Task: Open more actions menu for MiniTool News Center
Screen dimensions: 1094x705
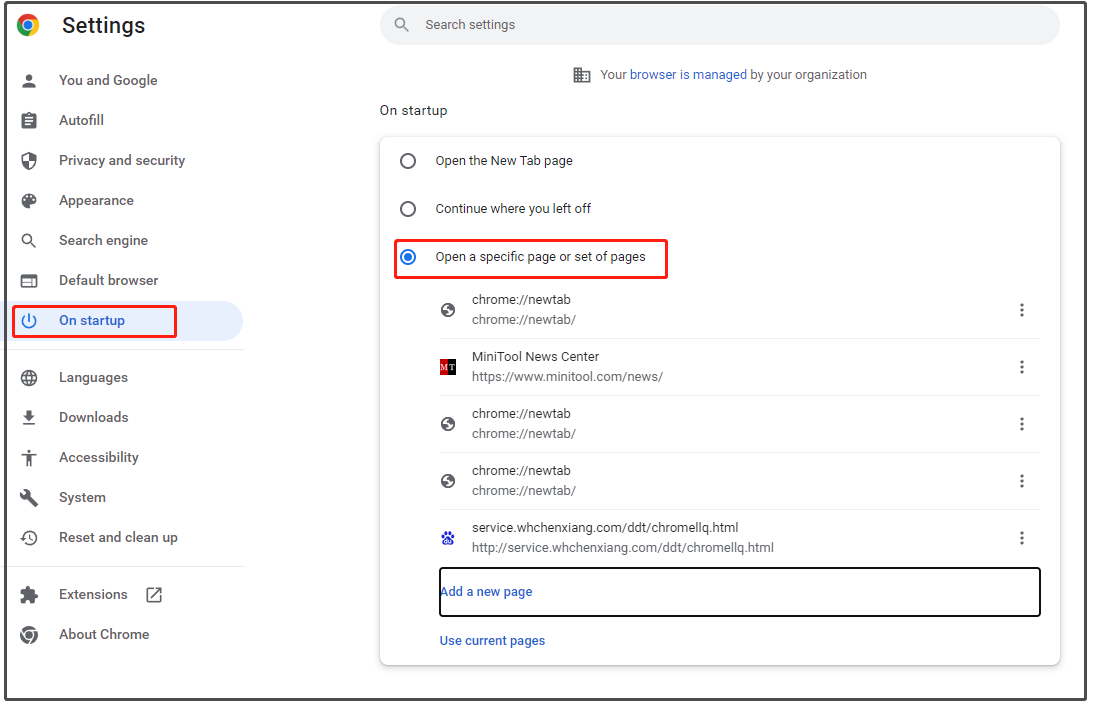Action: [1021, 367]
